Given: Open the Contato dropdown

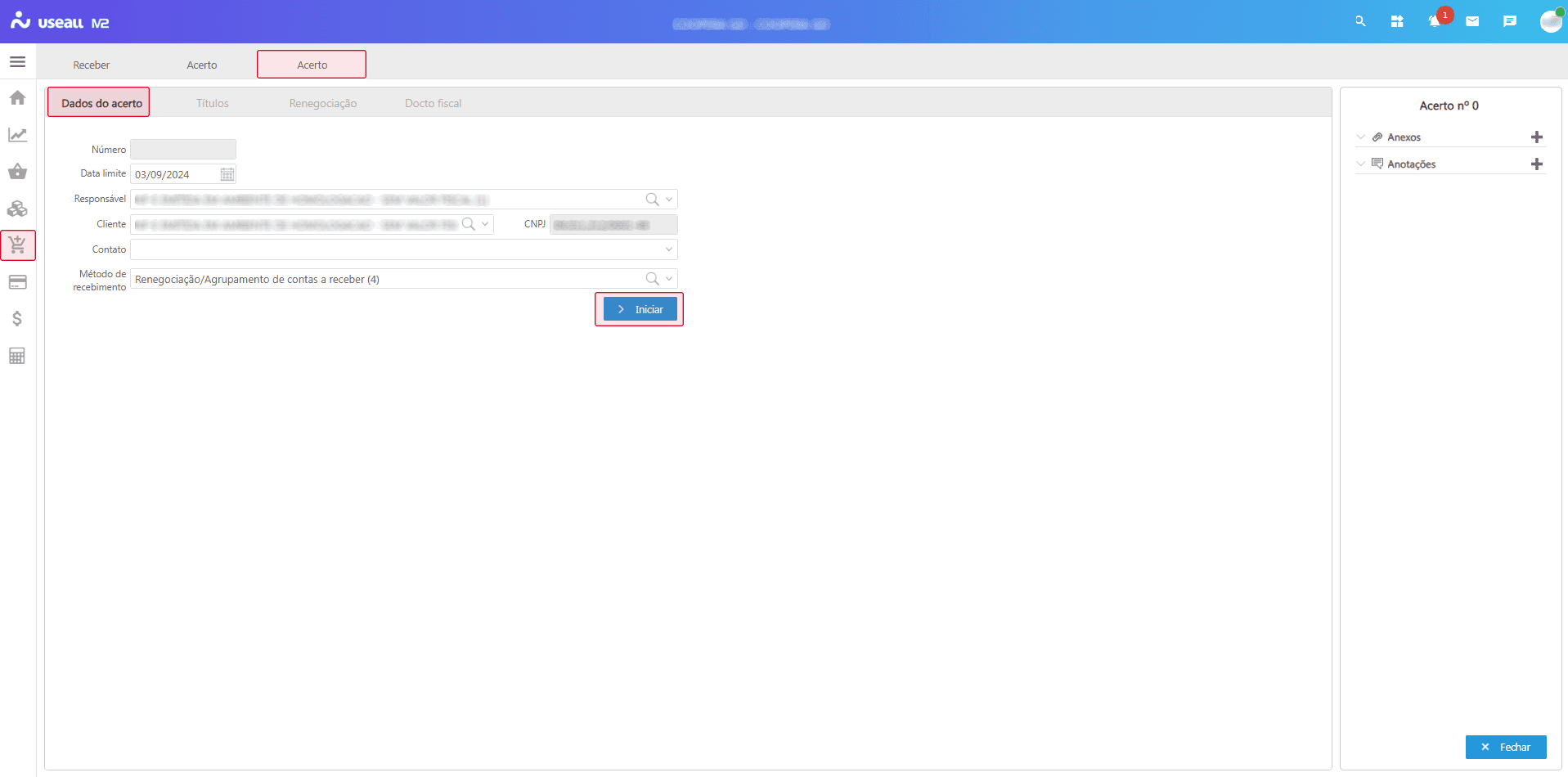Looking at the screenshot, I should click(x=668, y=249).
